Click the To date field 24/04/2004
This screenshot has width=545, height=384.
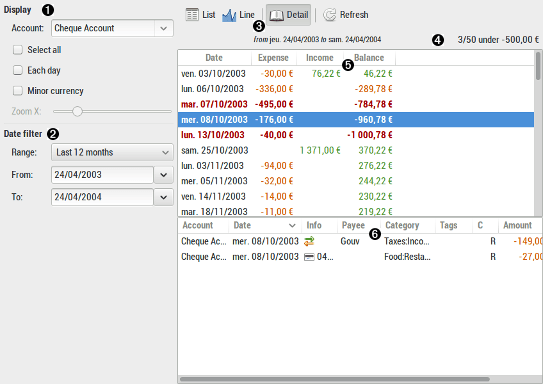click(102, 197)
